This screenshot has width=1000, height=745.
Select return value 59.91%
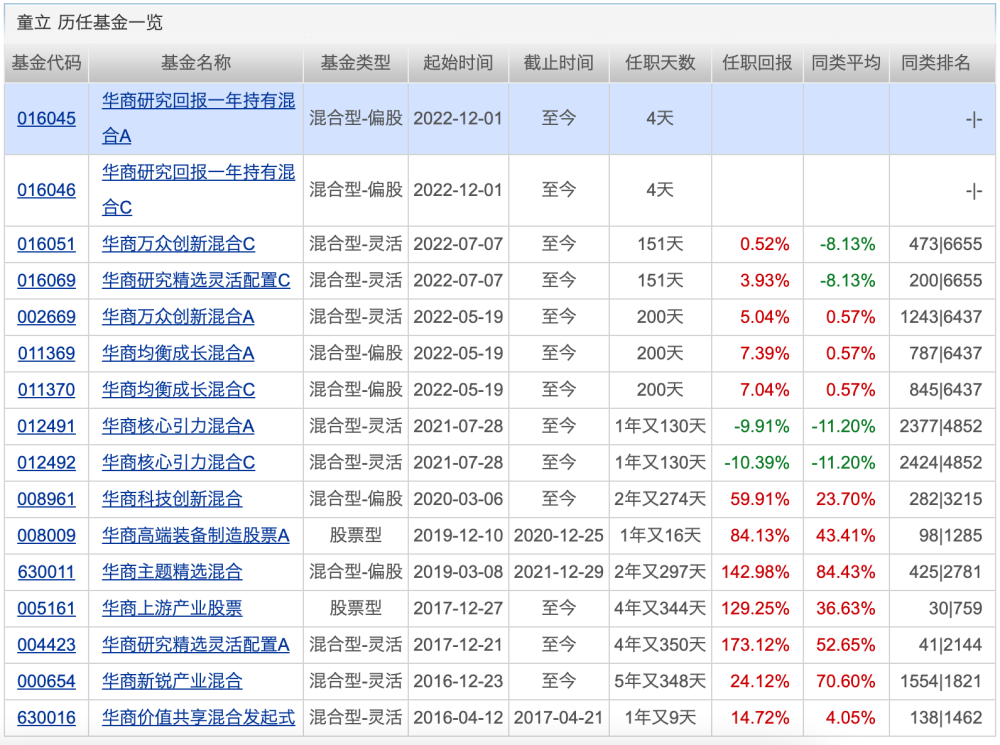pyautogui.click(x=760, y=499)
